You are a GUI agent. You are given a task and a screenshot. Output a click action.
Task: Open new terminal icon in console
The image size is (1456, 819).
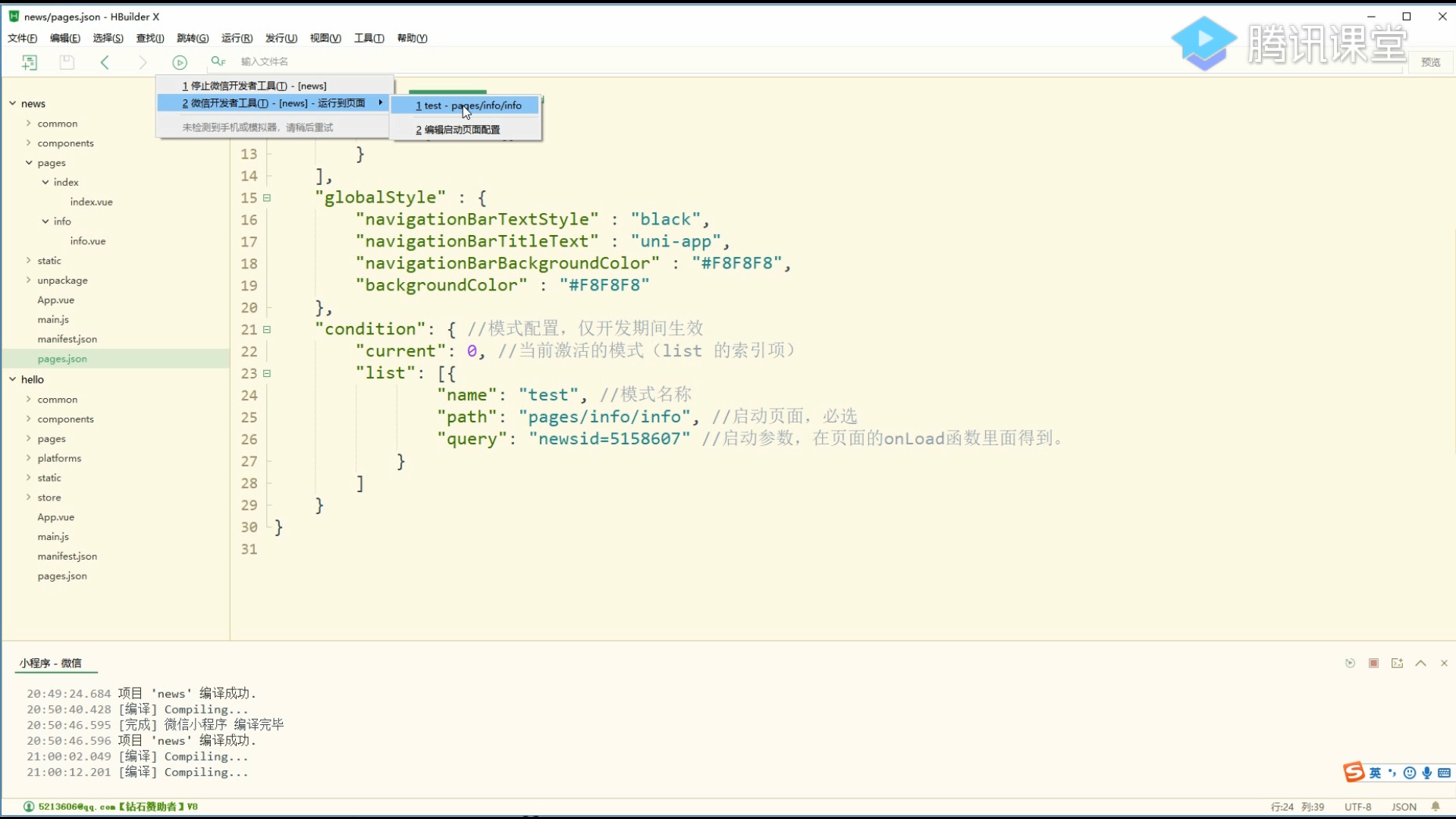pos(1397,664)
